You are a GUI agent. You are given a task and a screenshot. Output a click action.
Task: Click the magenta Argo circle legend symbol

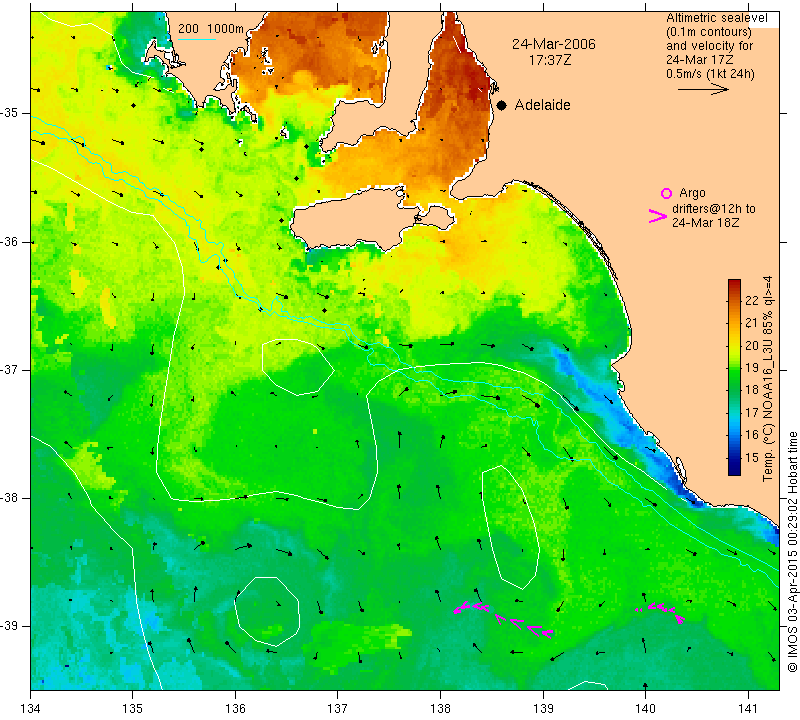click(x=666, y=193)
